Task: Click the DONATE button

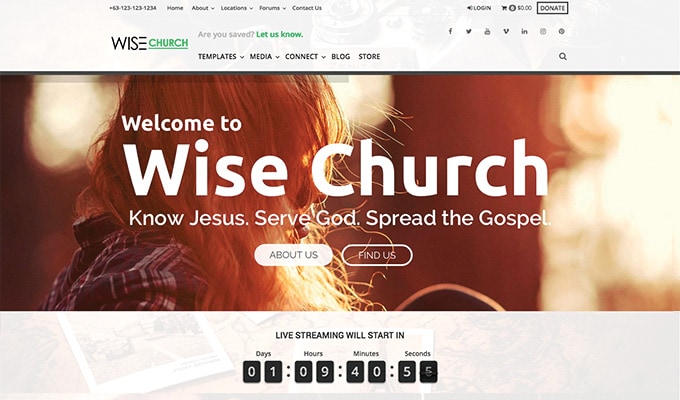Action: (x=552, y=8)
